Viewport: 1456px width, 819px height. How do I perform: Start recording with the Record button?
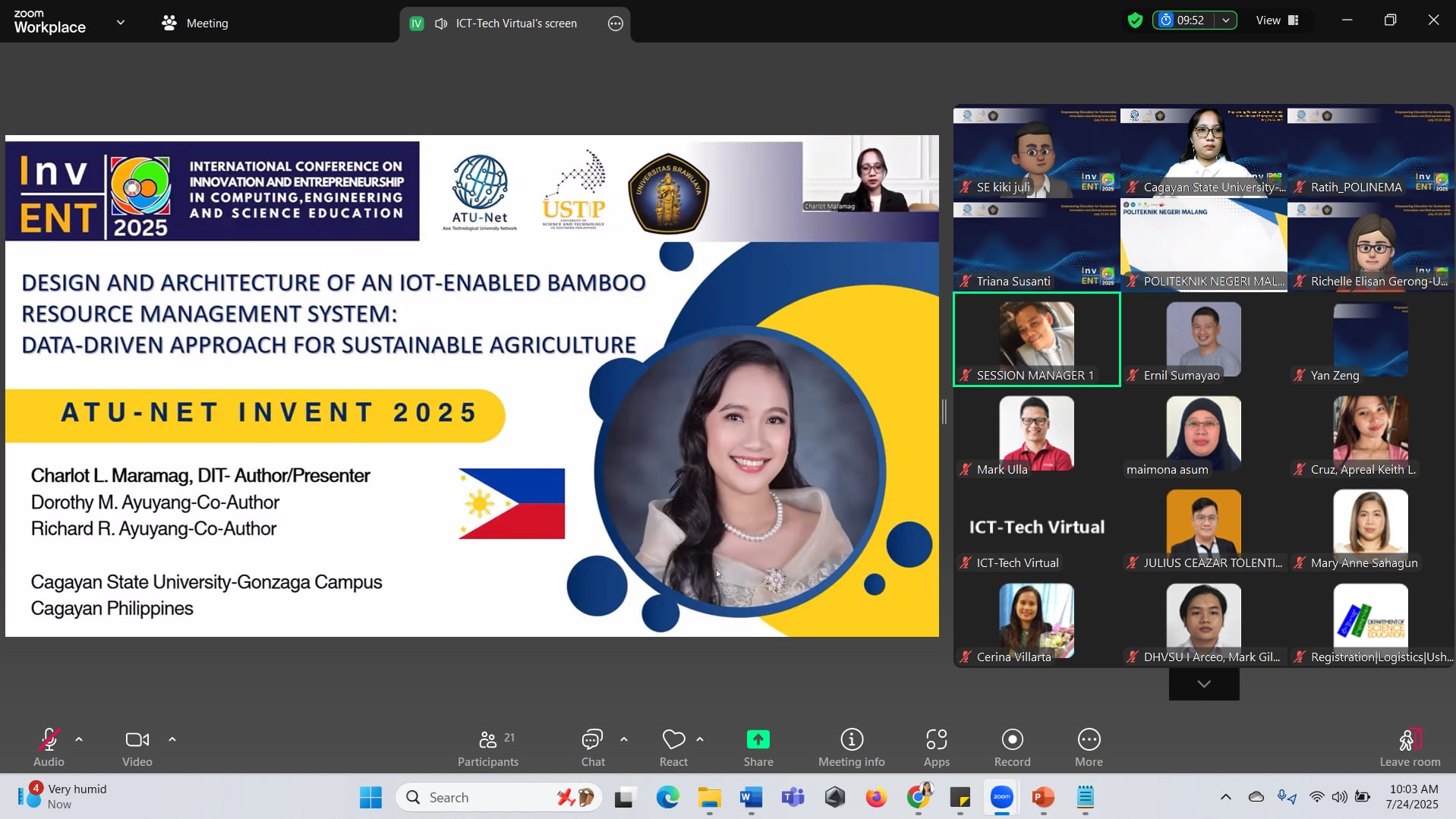coord(1013,748)
